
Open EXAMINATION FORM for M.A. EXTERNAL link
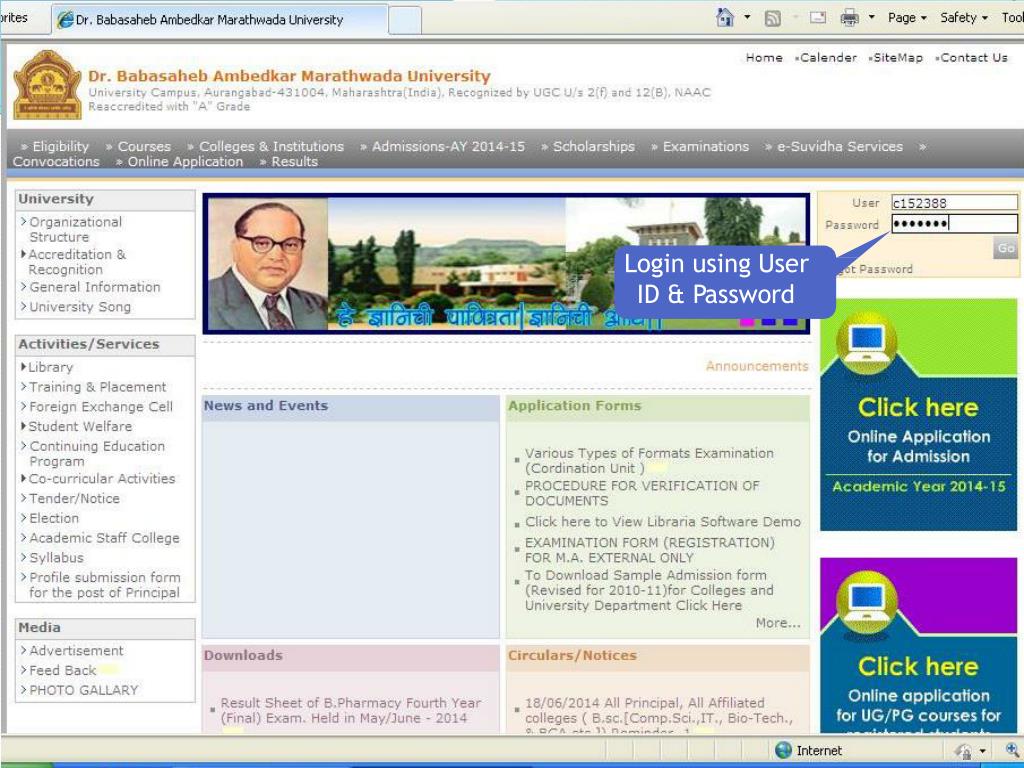[x=650, y=550]
